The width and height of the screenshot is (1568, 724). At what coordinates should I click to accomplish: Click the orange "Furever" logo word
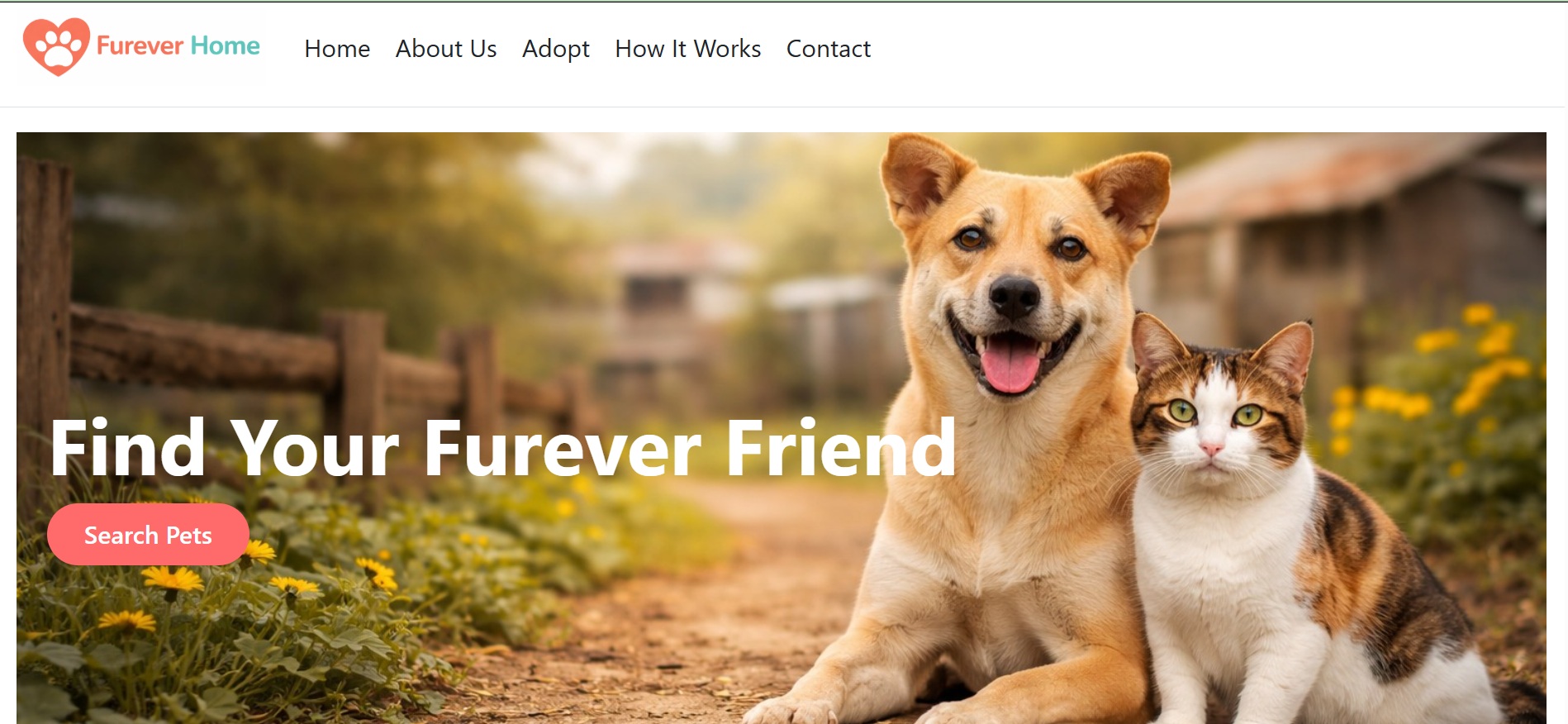tap(140, 45)
